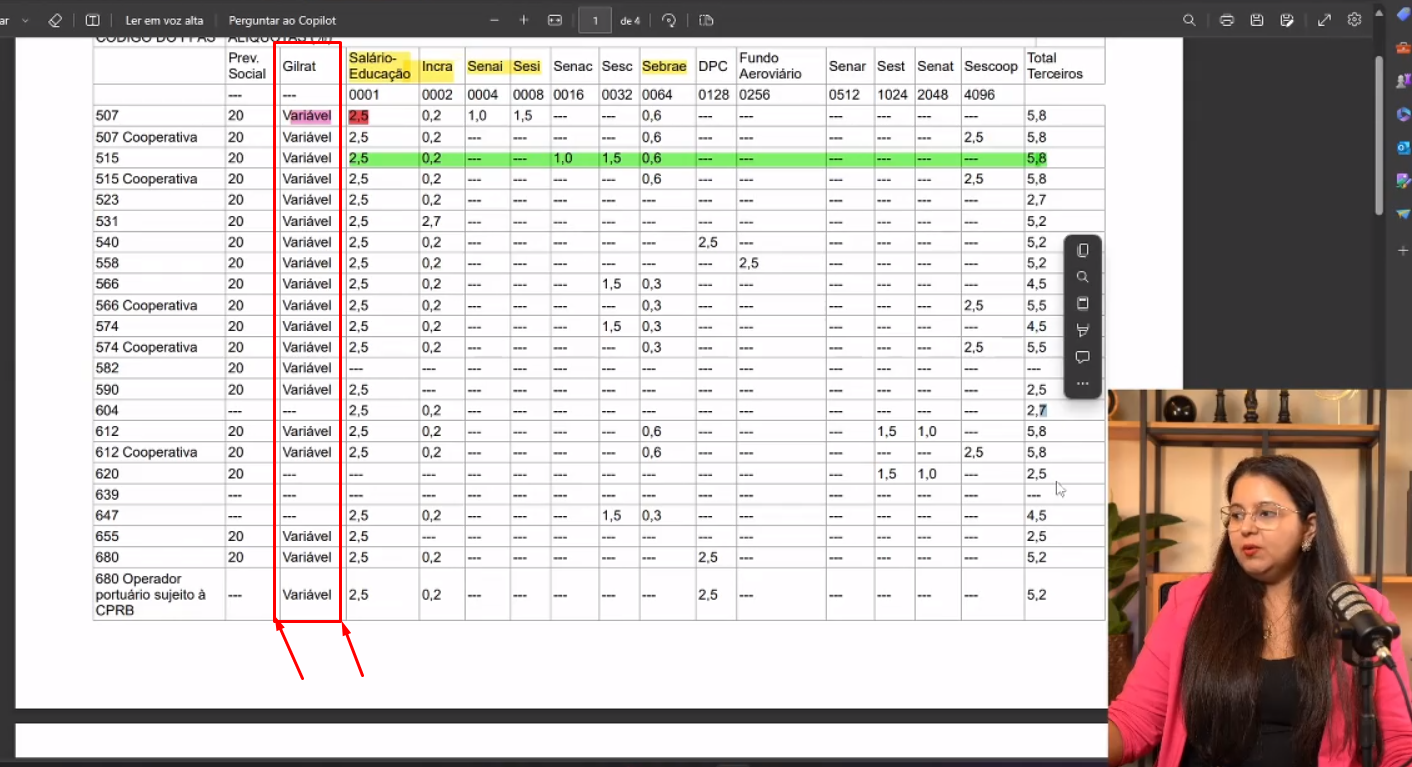Image resolution: width=1412 pixels, height=767 pixels.
Task: Click the Save As icon with pencil
Action: click(1287, 20)
